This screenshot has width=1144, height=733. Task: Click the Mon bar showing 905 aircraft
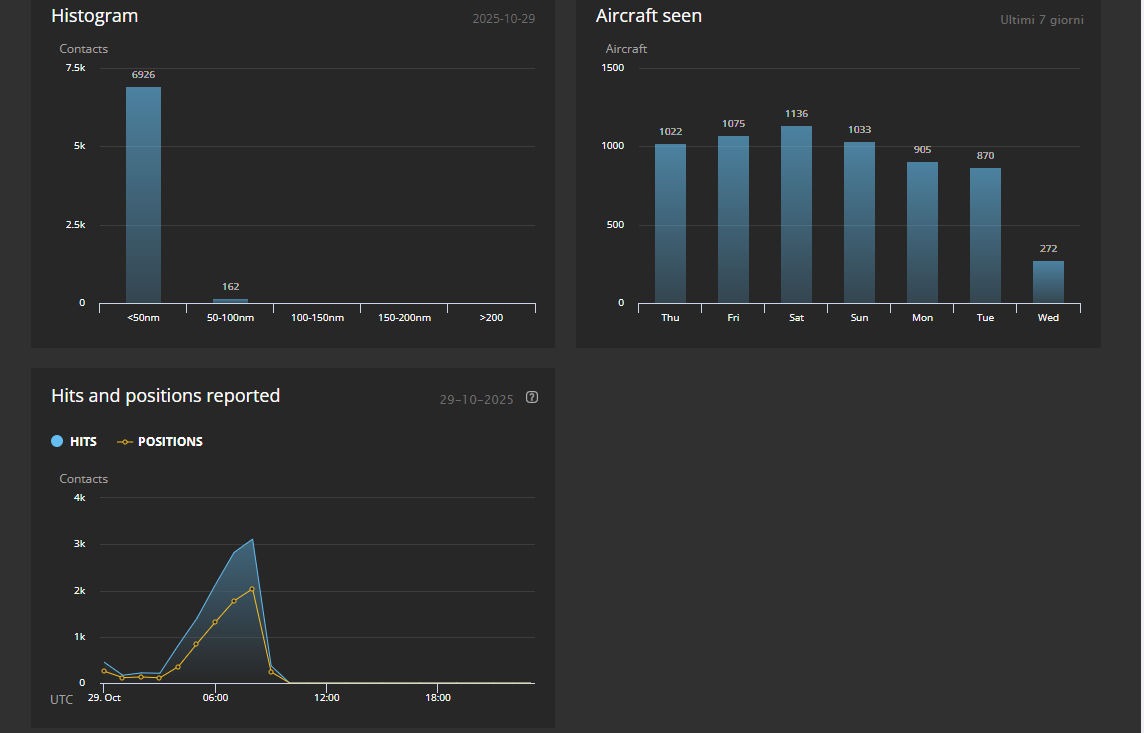click(922, 232)
